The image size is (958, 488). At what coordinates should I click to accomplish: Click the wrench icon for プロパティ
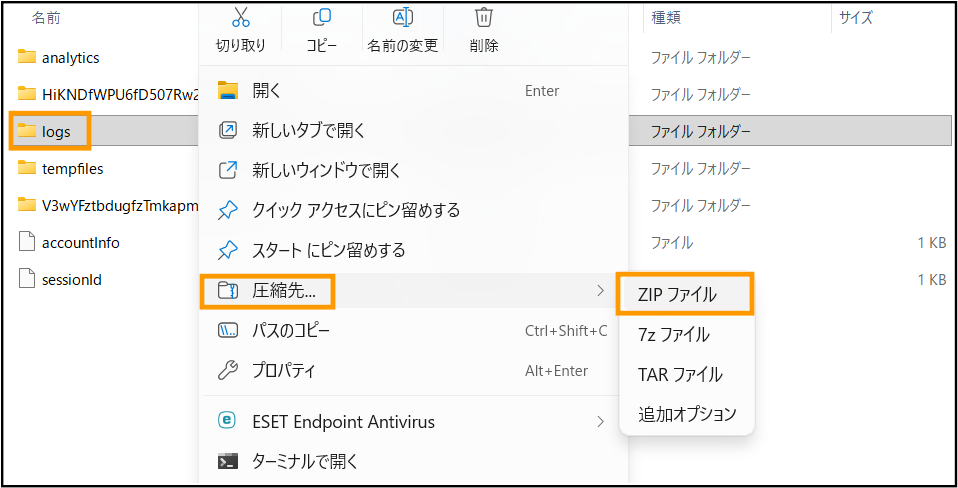pyautogui.click(x=227, y=370)
